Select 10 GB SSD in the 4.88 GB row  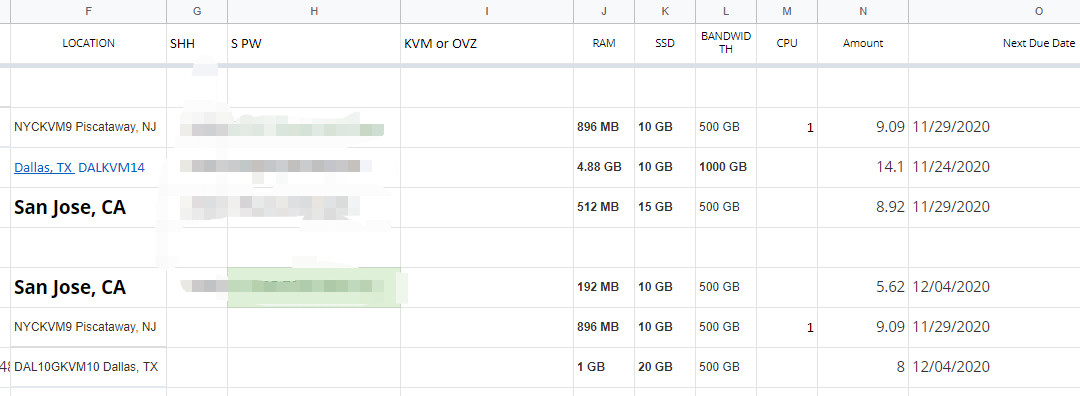(x=665, y=167)
